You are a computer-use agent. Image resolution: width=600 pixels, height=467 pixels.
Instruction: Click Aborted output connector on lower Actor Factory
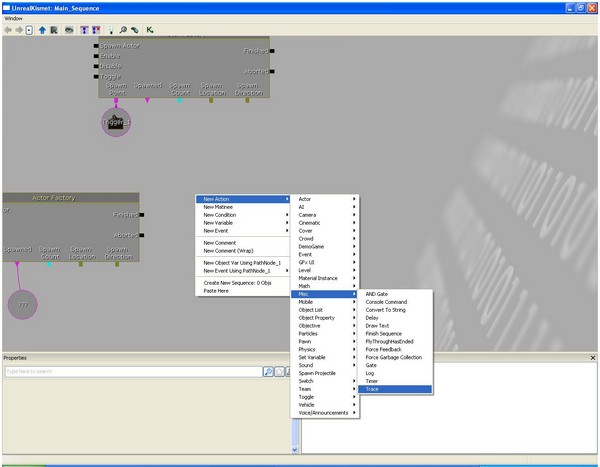[x=142, y=235]
